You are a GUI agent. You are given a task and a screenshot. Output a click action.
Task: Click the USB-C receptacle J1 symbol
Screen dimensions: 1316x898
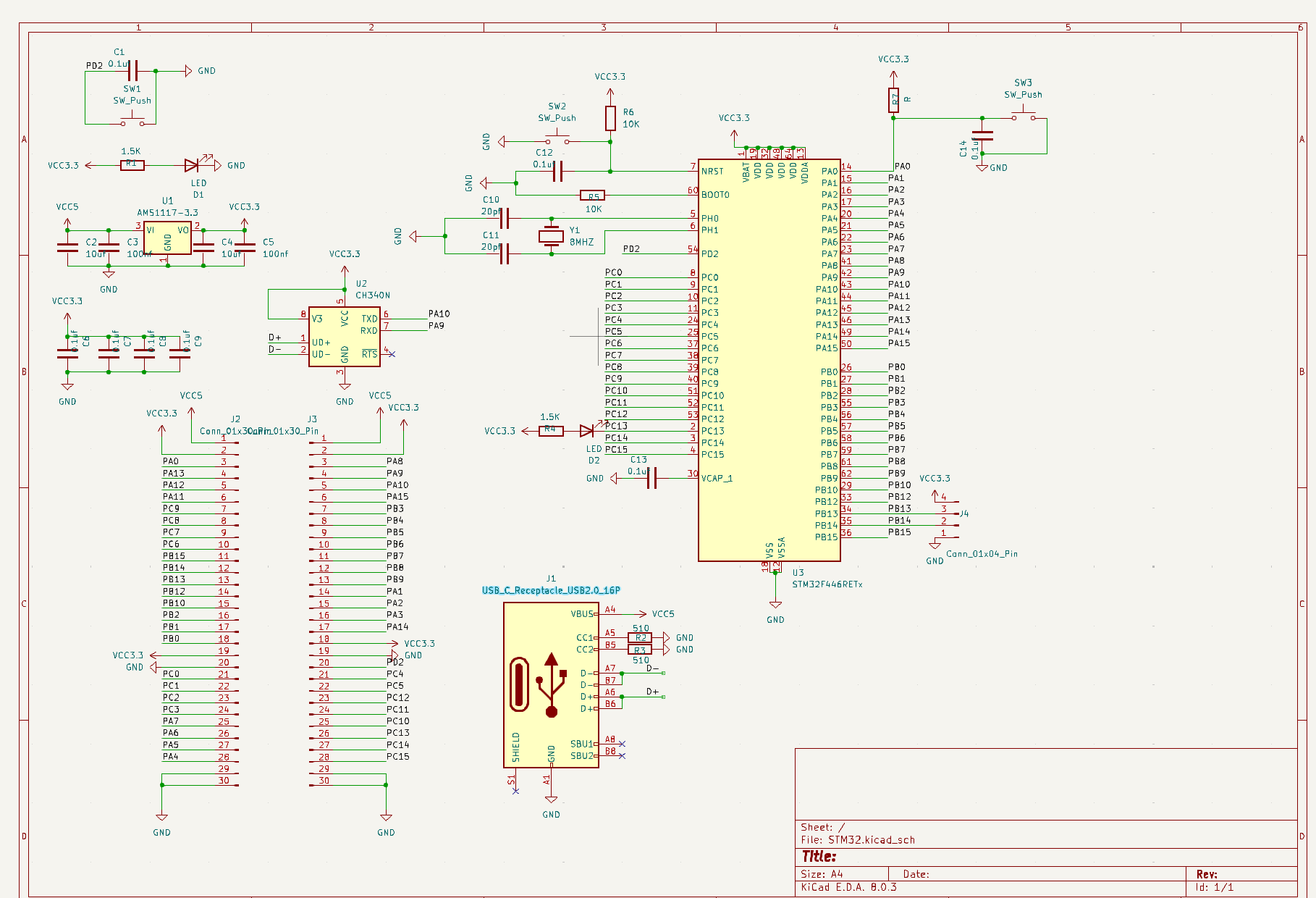click(x=550, y=684)
